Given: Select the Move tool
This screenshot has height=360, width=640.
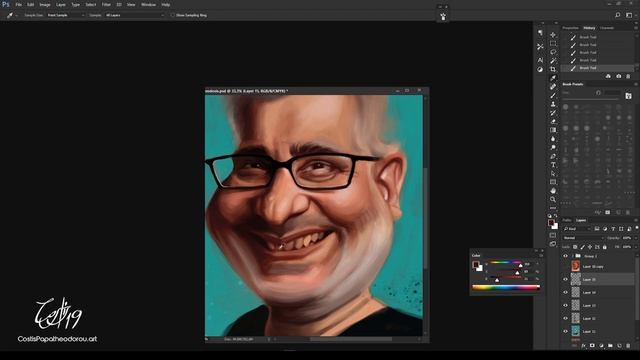Looking at the screenshot, I should click(x=553, y=35).
